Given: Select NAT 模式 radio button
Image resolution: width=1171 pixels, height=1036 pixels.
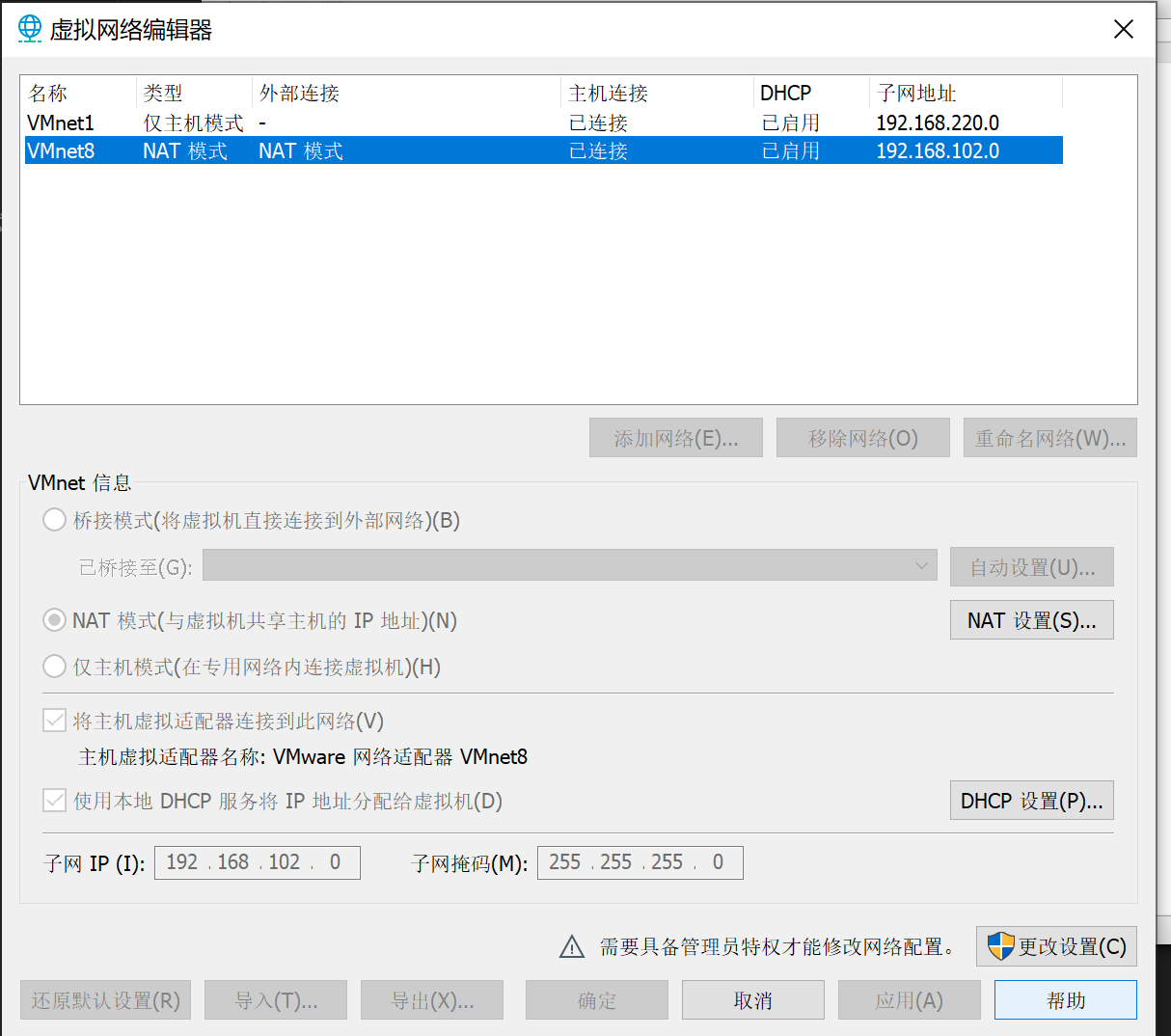Looking at the screenshot, I should (54, 620).
